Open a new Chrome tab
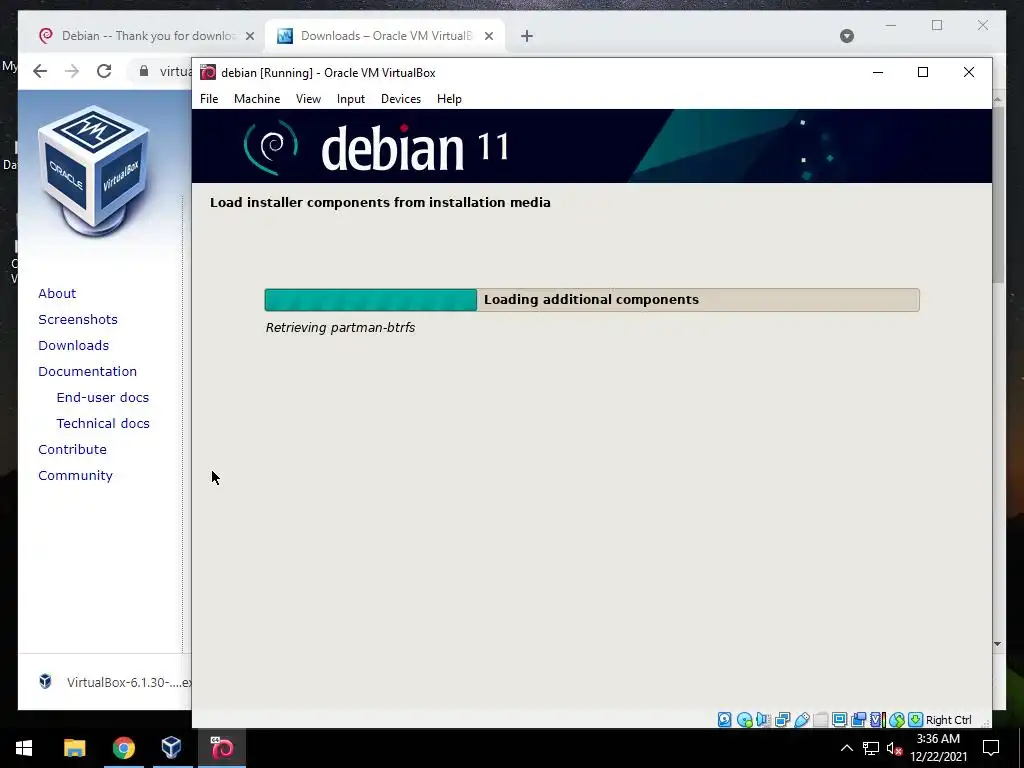The image size is (1024, 768). [x=527, y=36]
